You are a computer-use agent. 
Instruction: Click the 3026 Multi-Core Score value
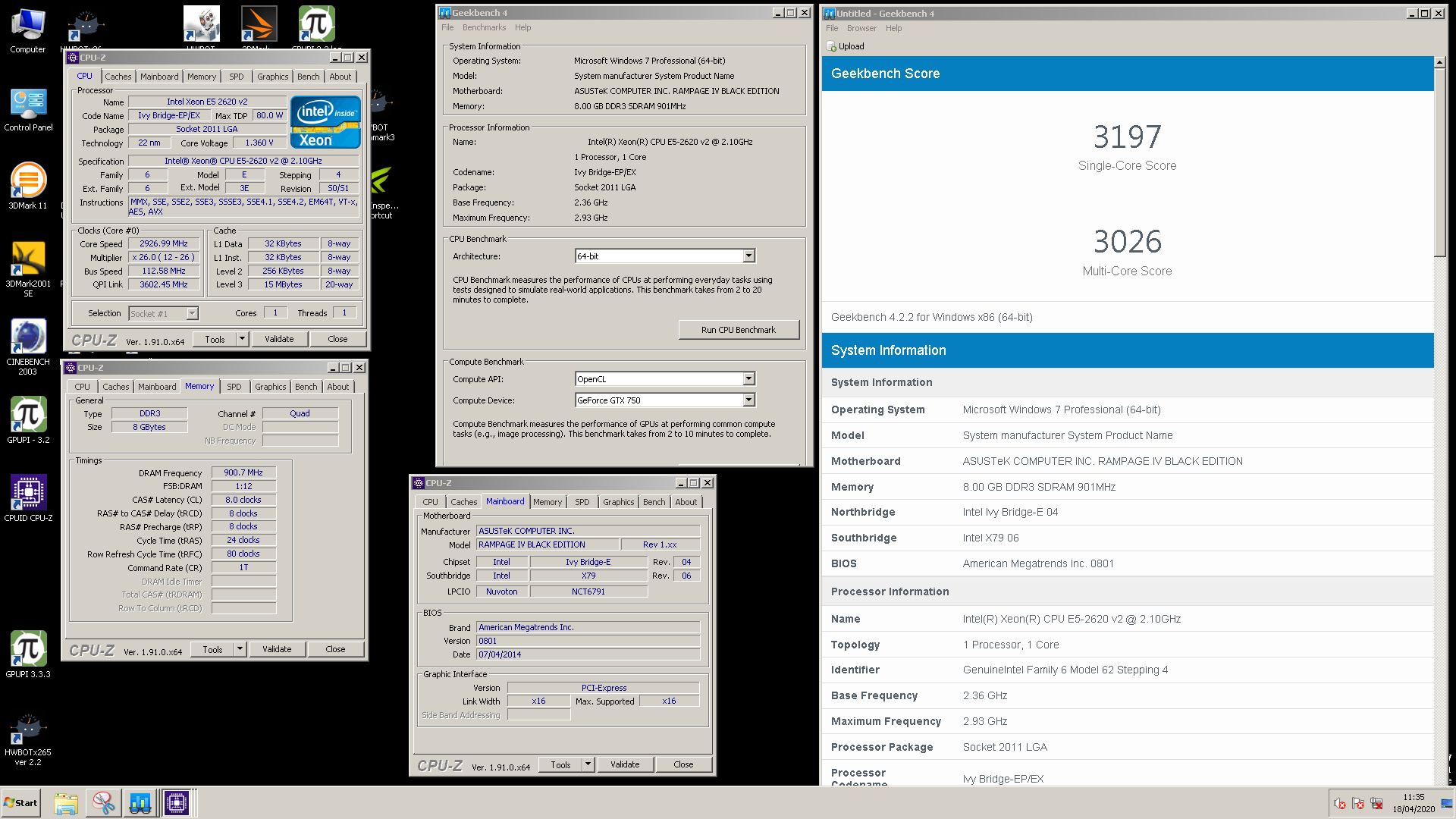1127,242
